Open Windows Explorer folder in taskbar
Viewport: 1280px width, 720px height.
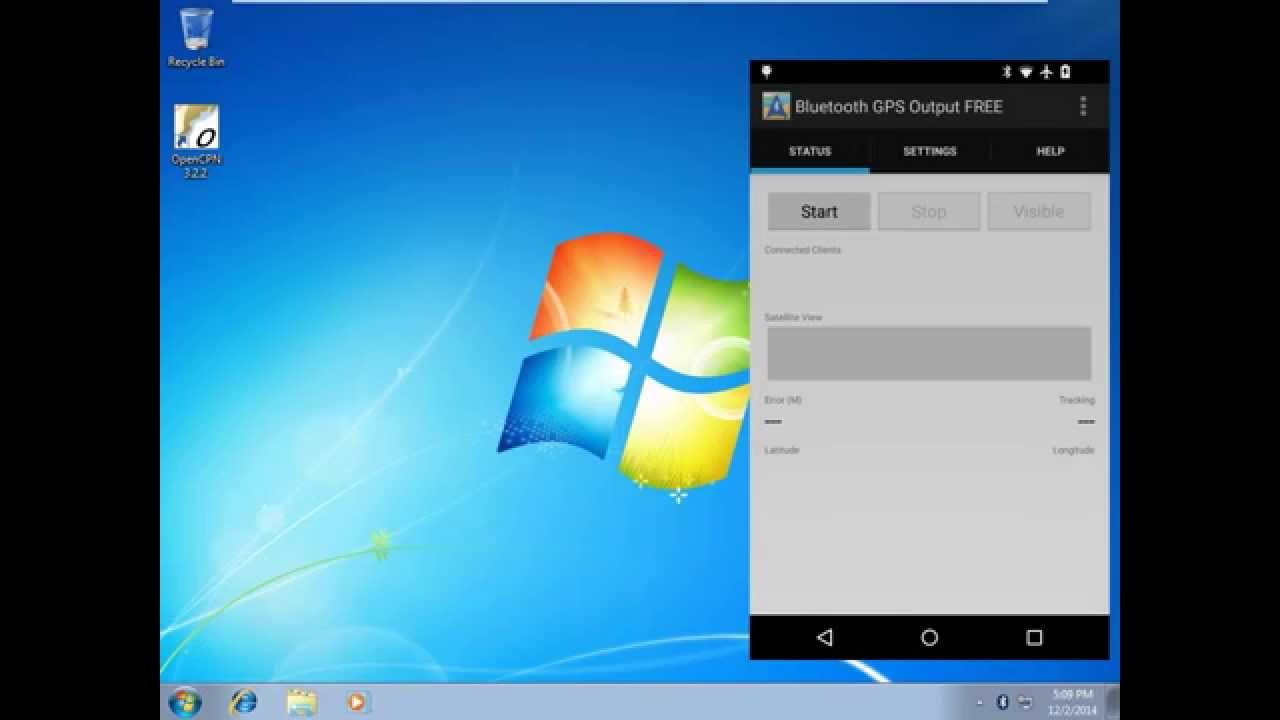click(x=301, y=702)
